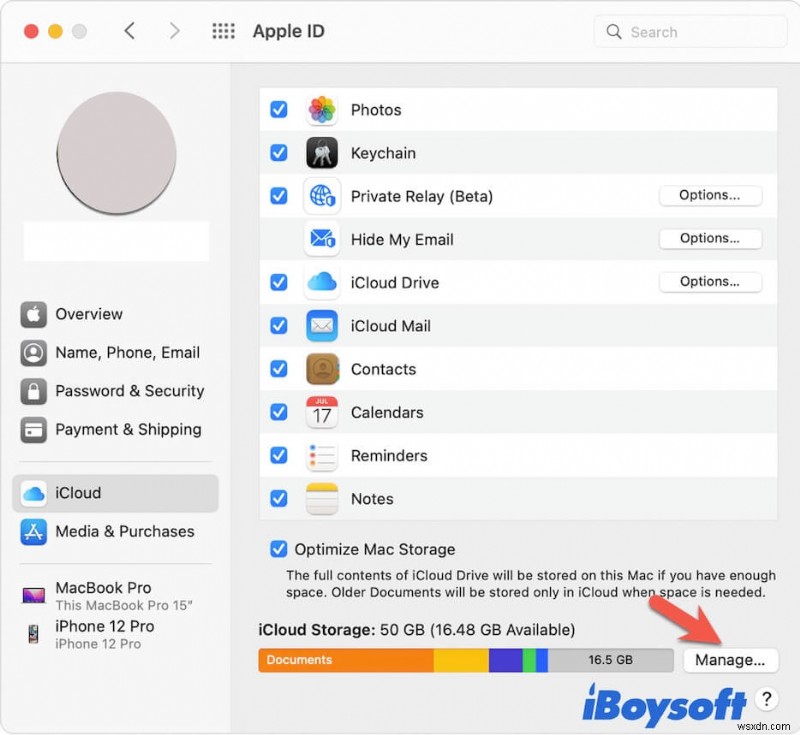Open Options for iCloud Drive
800x735 pixels.
(x=710, y=282)
